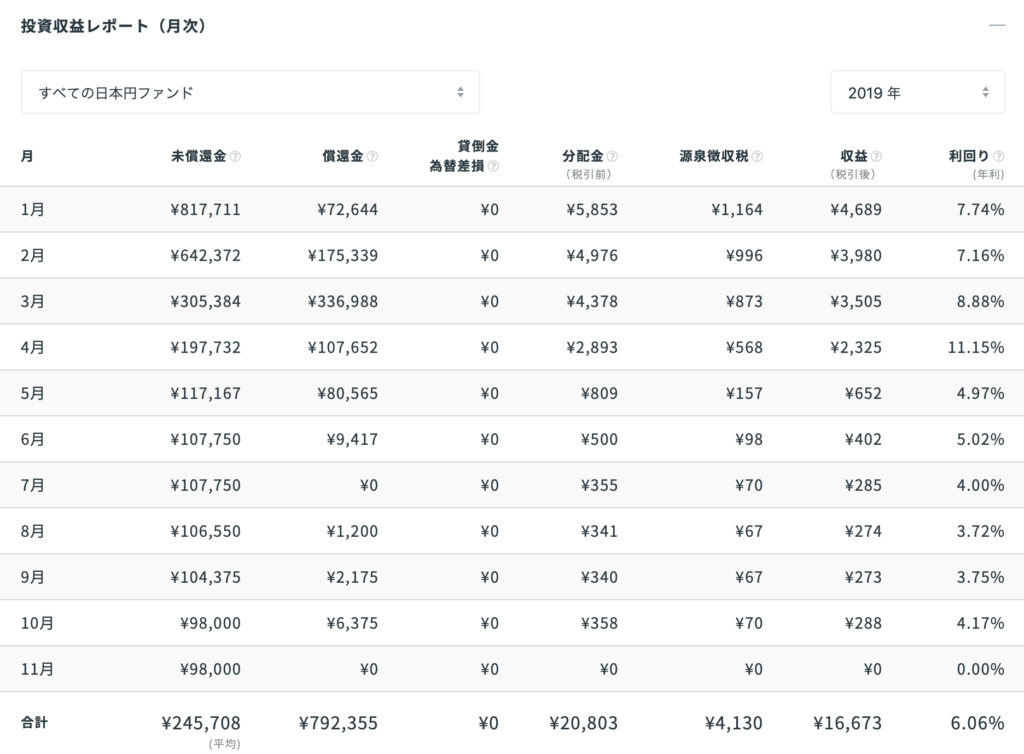Click help icon next to 分配金

613,157
